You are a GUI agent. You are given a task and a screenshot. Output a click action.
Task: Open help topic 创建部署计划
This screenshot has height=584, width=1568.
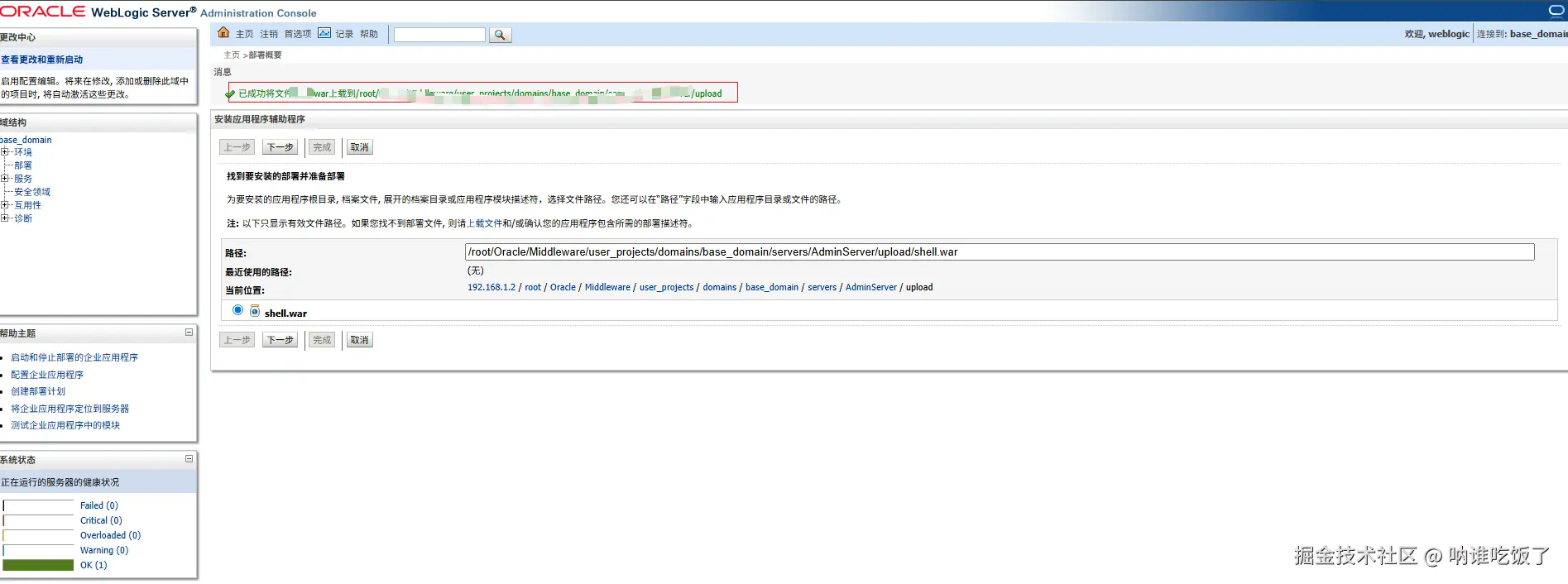(38, 391)
